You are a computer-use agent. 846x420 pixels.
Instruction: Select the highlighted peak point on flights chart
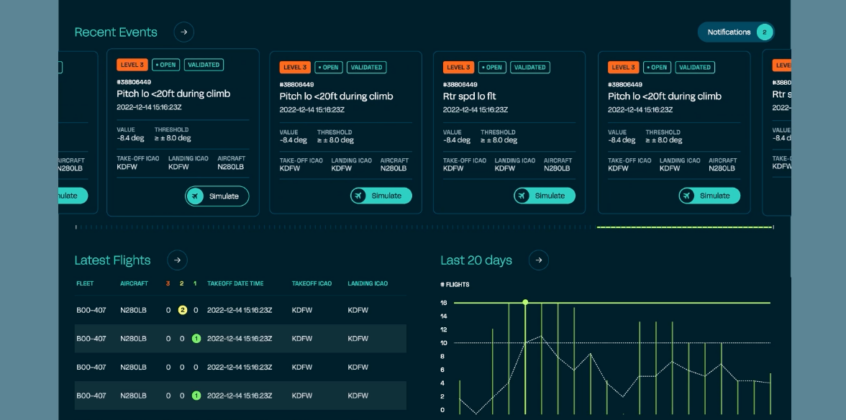click(525, 302)
